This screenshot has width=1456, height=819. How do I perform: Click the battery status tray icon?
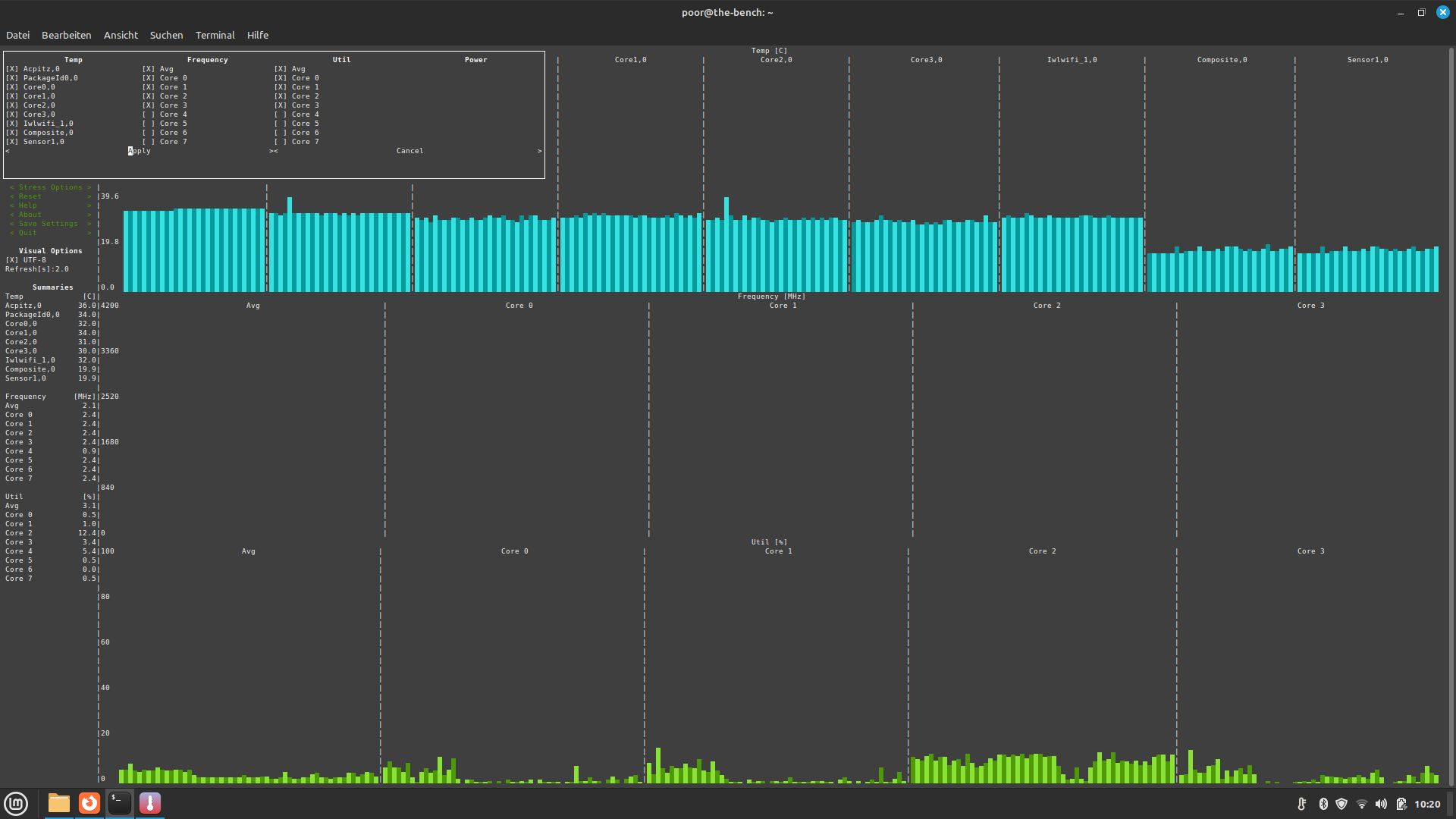pyautogui.click(x=1401, y=804)
